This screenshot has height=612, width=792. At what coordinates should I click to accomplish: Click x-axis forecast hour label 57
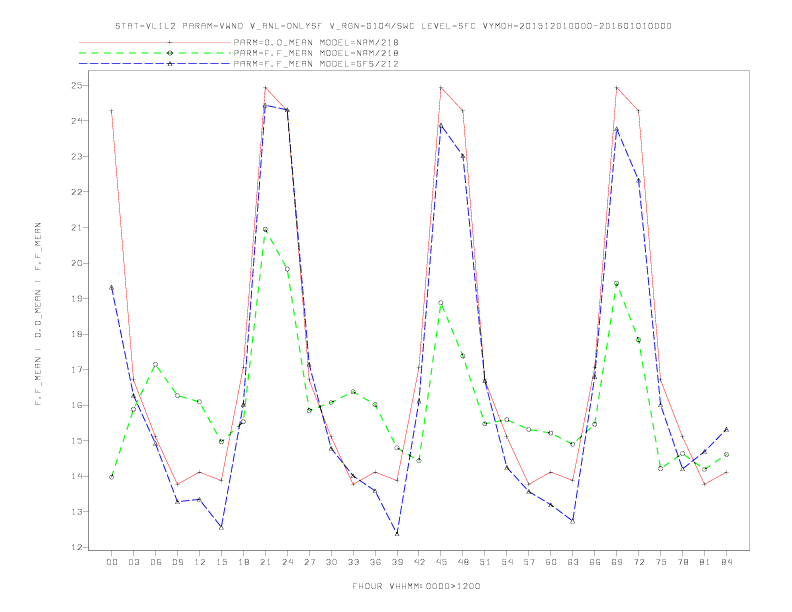(x=529, y=562)
